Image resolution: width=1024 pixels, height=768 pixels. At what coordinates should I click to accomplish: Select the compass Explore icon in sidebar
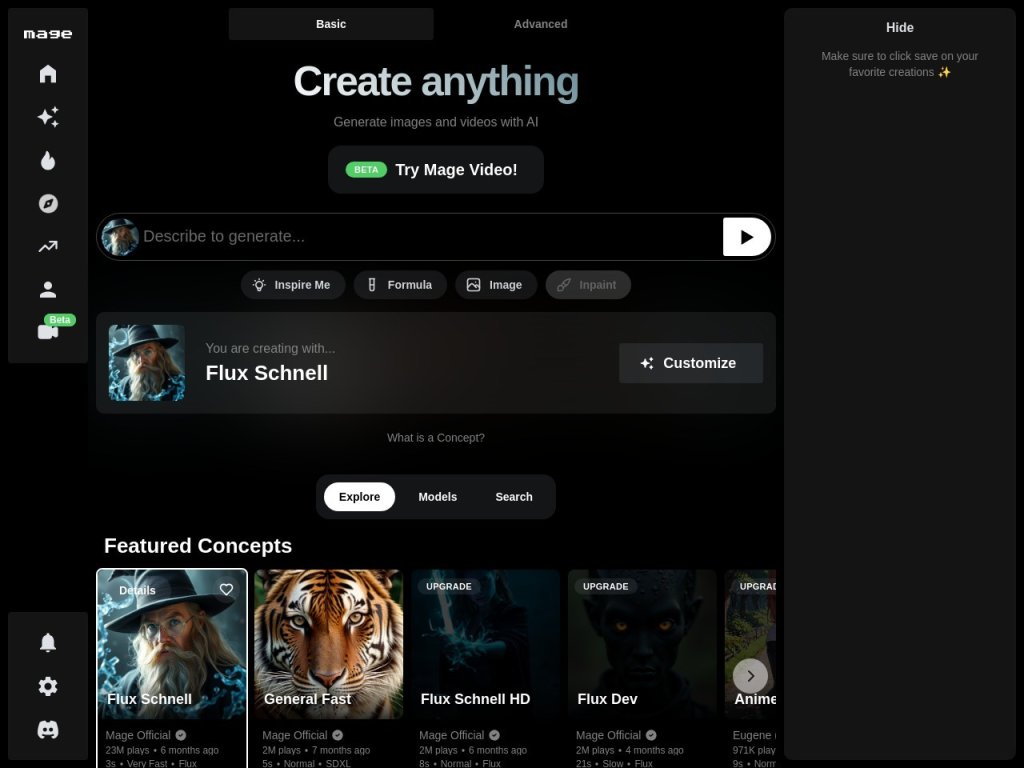(48, 204)
